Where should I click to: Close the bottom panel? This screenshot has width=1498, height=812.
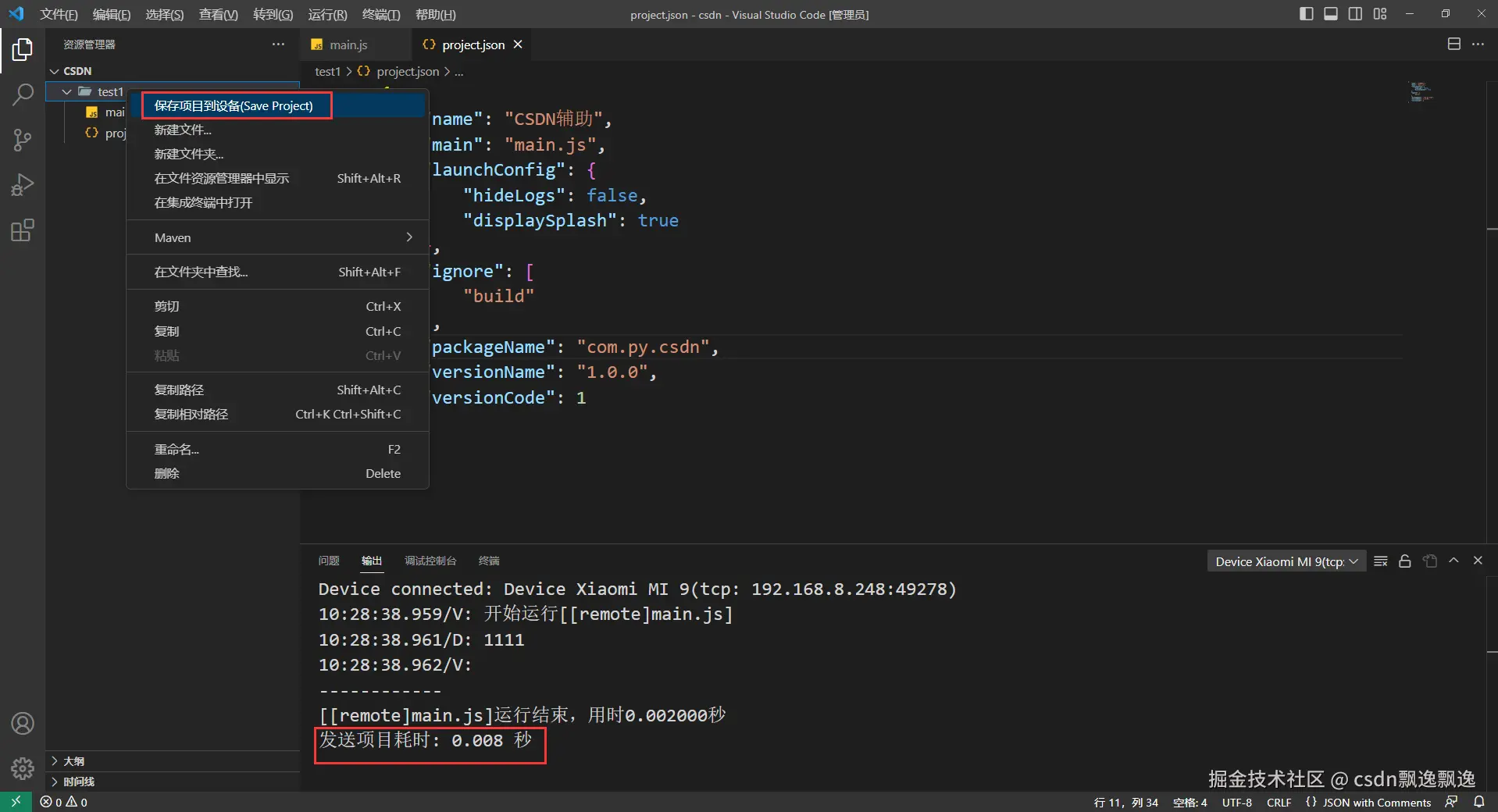pos(1478,561)
